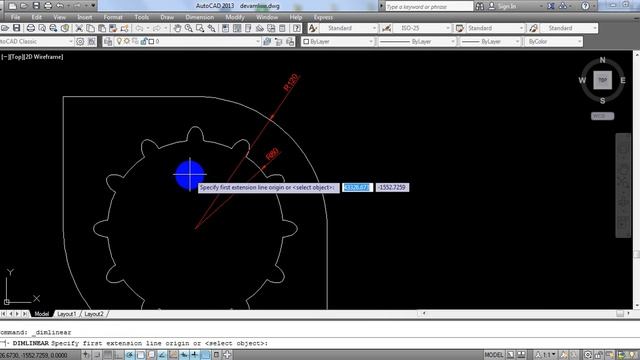Open the ByLayer linetype dropdown

click(x=417, y=41)
